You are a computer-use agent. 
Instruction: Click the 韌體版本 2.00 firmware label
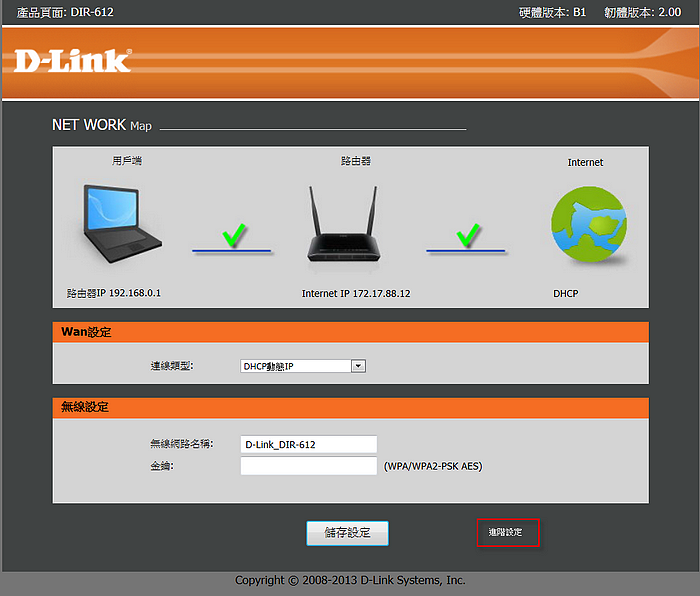pyautogui.click(x=638, y=12)
